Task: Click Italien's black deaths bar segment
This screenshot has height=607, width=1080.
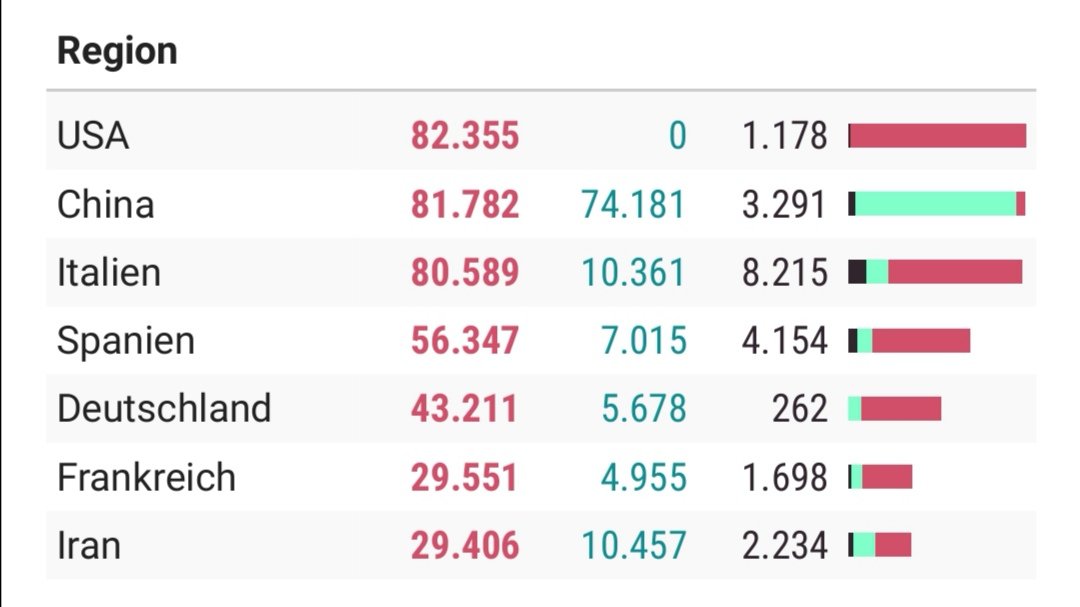Action: 857,271
